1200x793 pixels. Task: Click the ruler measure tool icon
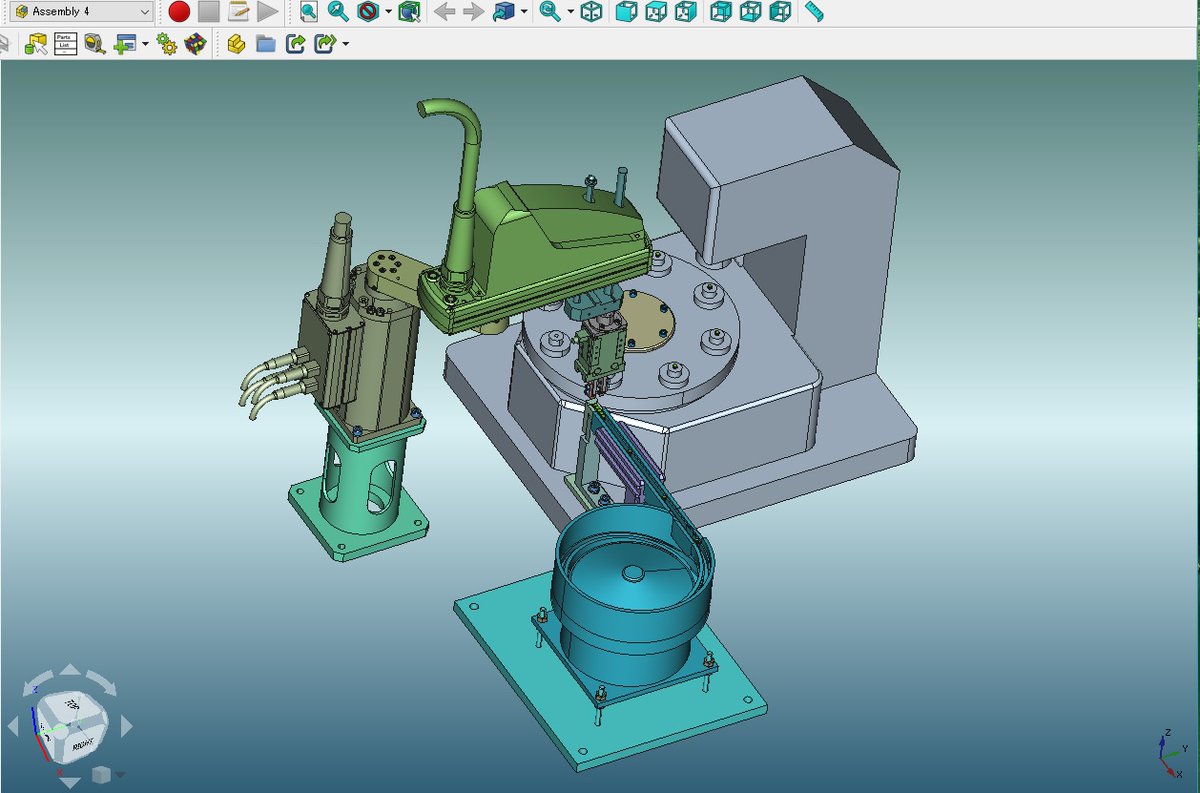click(813, 12)
